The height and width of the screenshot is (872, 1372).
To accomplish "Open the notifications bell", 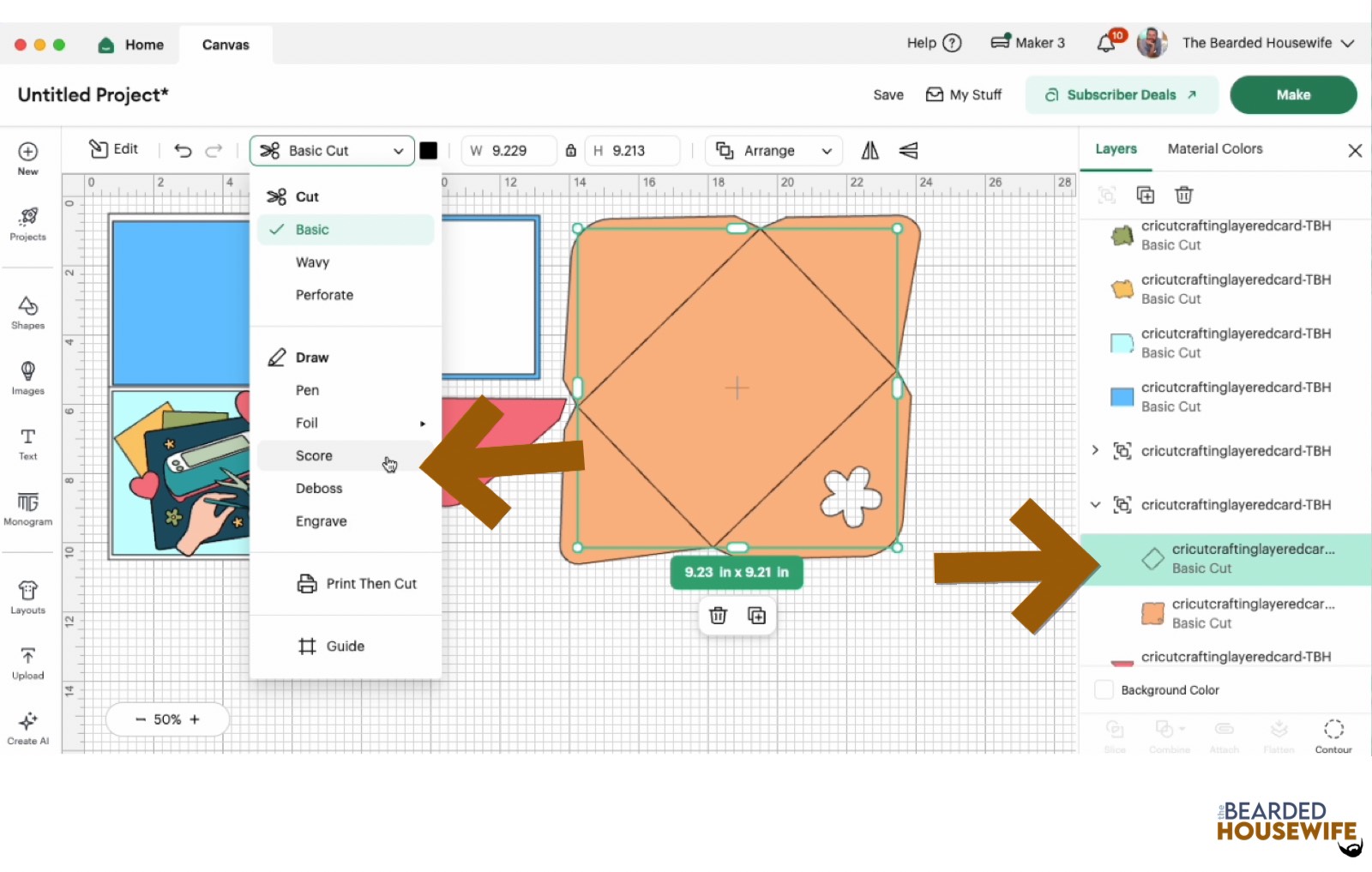I will 1106,44.
